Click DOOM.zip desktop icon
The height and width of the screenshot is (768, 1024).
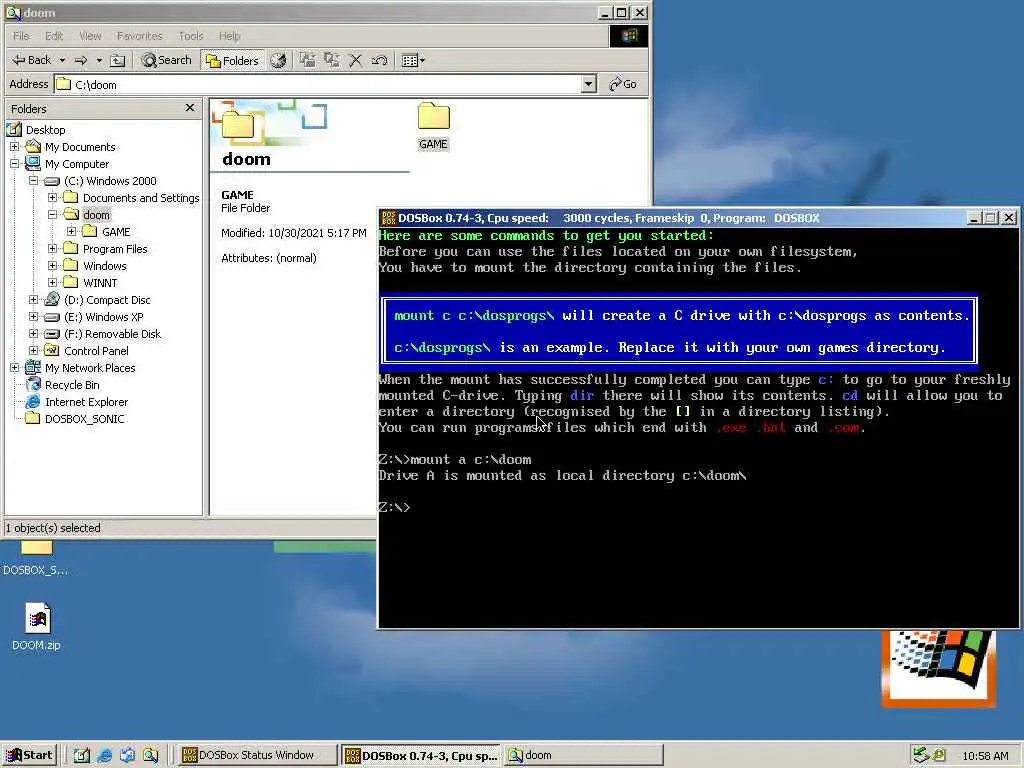37,626
